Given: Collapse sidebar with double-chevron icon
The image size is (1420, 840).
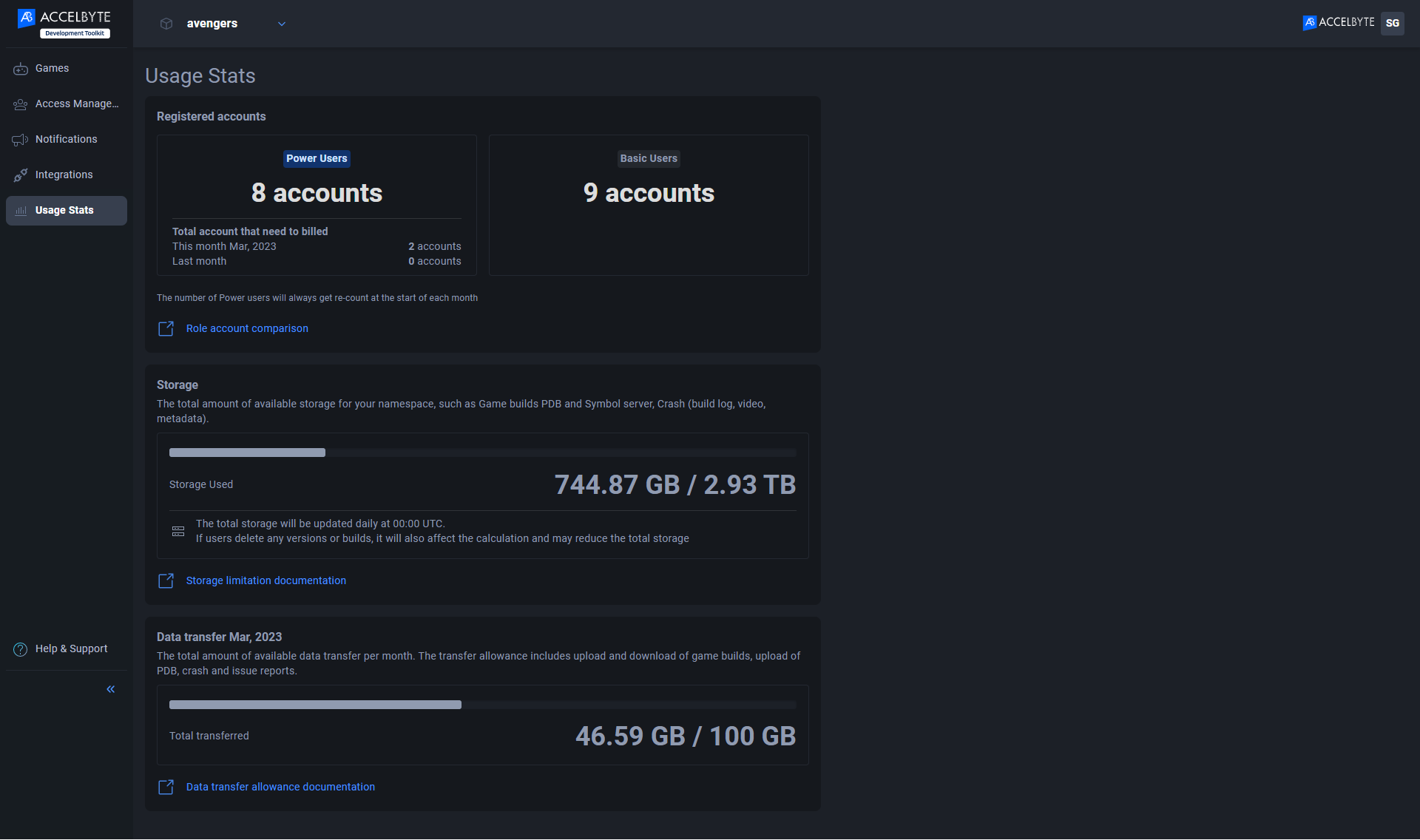Looking at the screenshot, I should [111, 689].
